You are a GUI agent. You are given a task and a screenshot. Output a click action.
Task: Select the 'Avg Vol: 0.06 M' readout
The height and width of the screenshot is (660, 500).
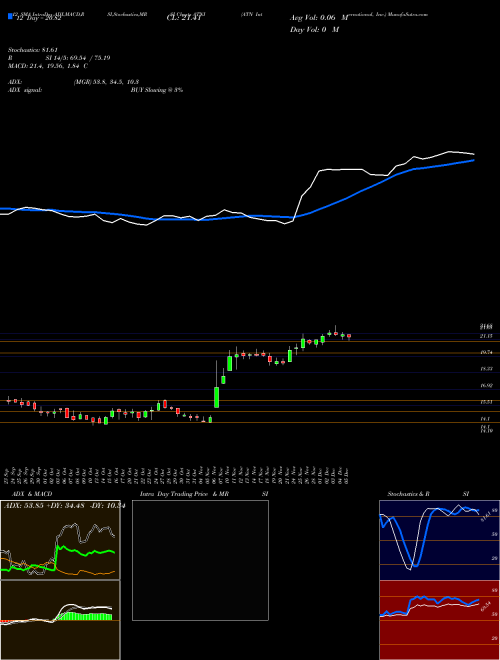coord(319,18)
